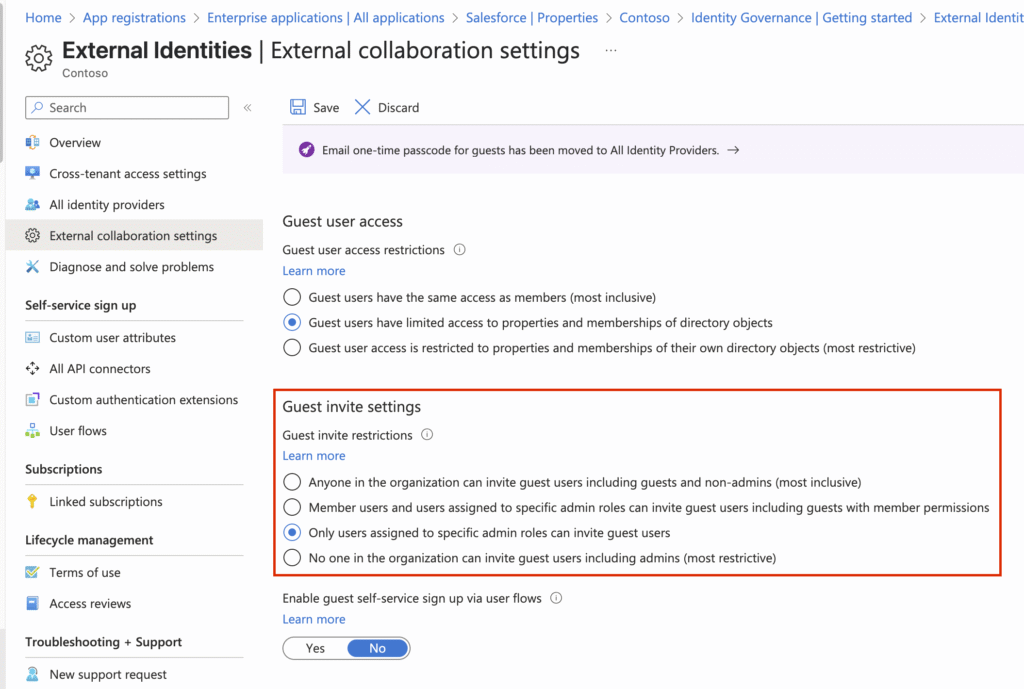Set guest self-service sign up to Yes

[x=315, y=648]
